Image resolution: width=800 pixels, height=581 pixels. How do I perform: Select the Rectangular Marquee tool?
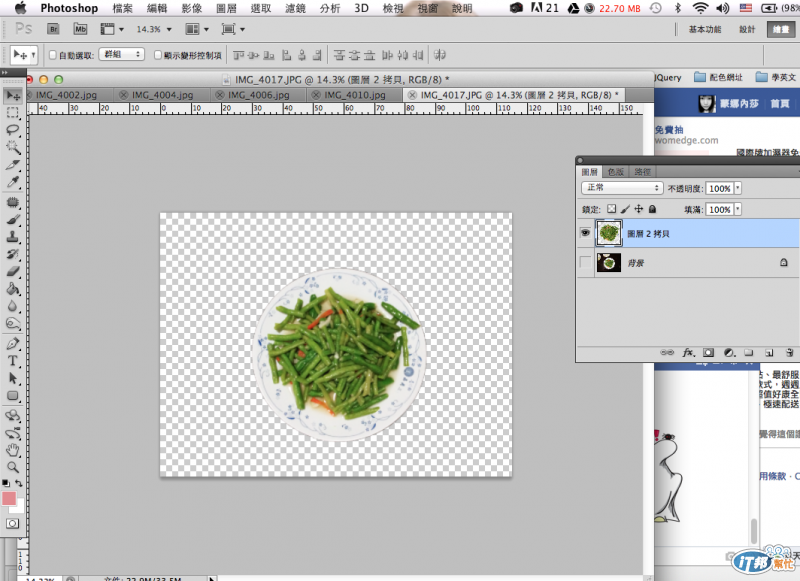(13, 113)
